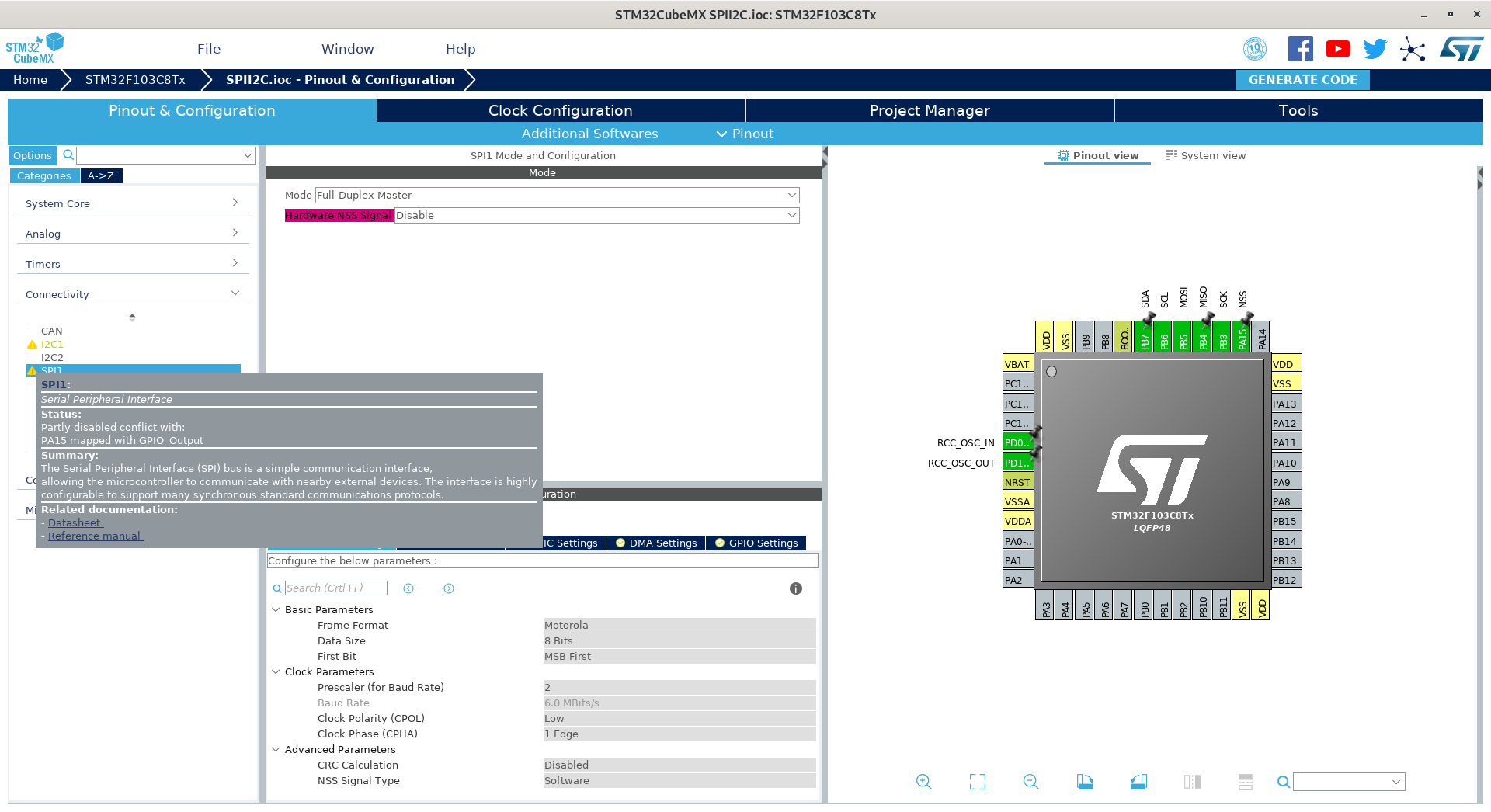Click the ST logo at top right
This screenshot has height=812, width=1491.
1461,50
